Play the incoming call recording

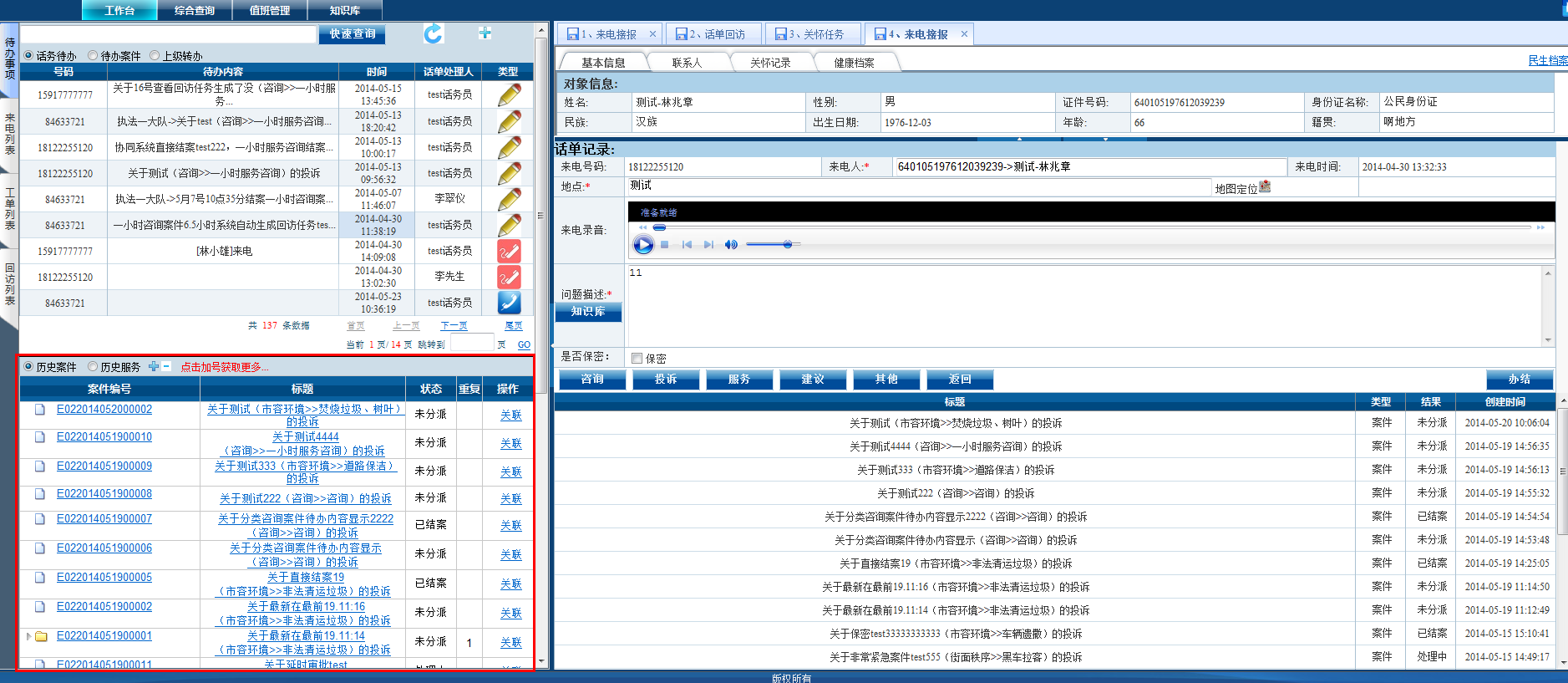click(x=643, y=245)
